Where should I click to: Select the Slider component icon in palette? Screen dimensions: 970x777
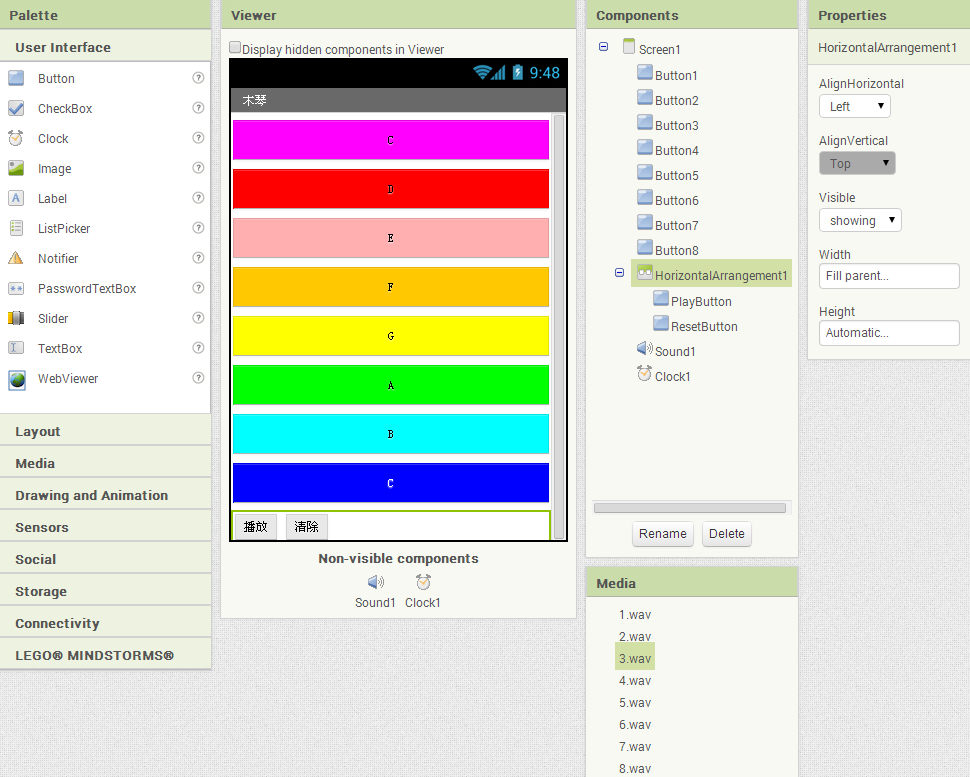(16, 318)
